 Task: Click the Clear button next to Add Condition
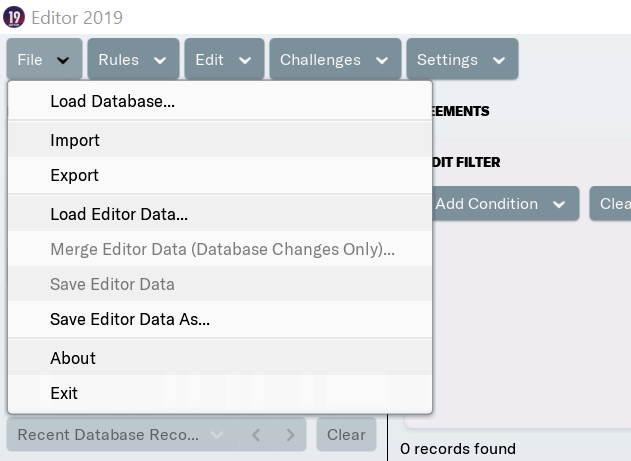(610, 204)
